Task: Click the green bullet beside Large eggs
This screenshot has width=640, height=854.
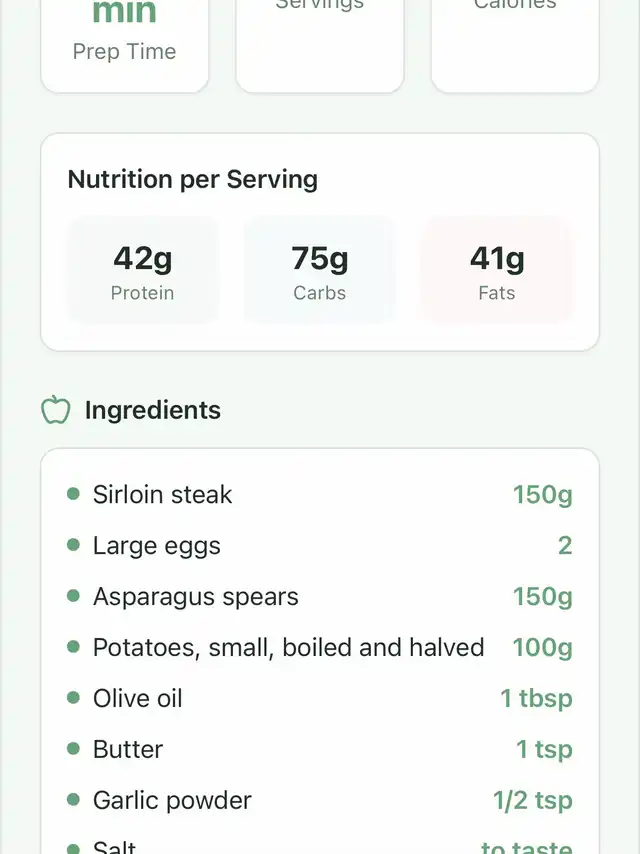Action: click(x=73, y=545)
